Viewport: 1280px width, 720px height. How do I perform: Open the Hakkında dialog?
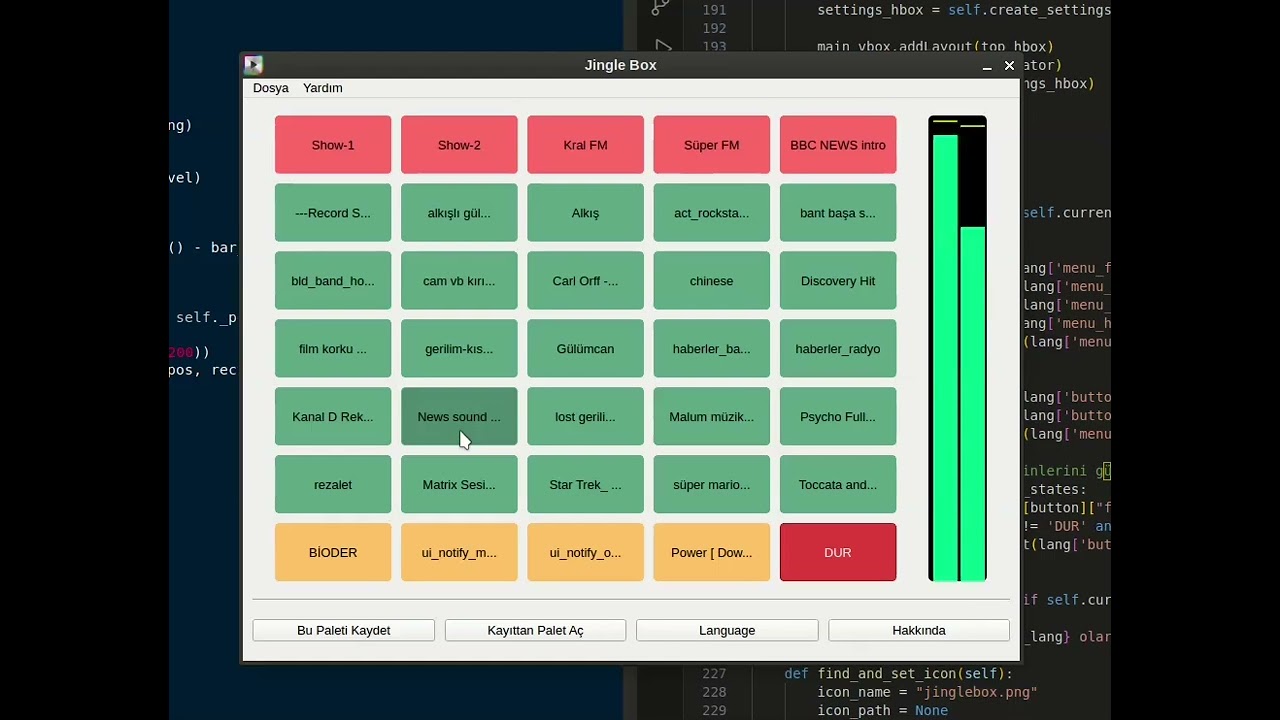[x=919, y=630]
